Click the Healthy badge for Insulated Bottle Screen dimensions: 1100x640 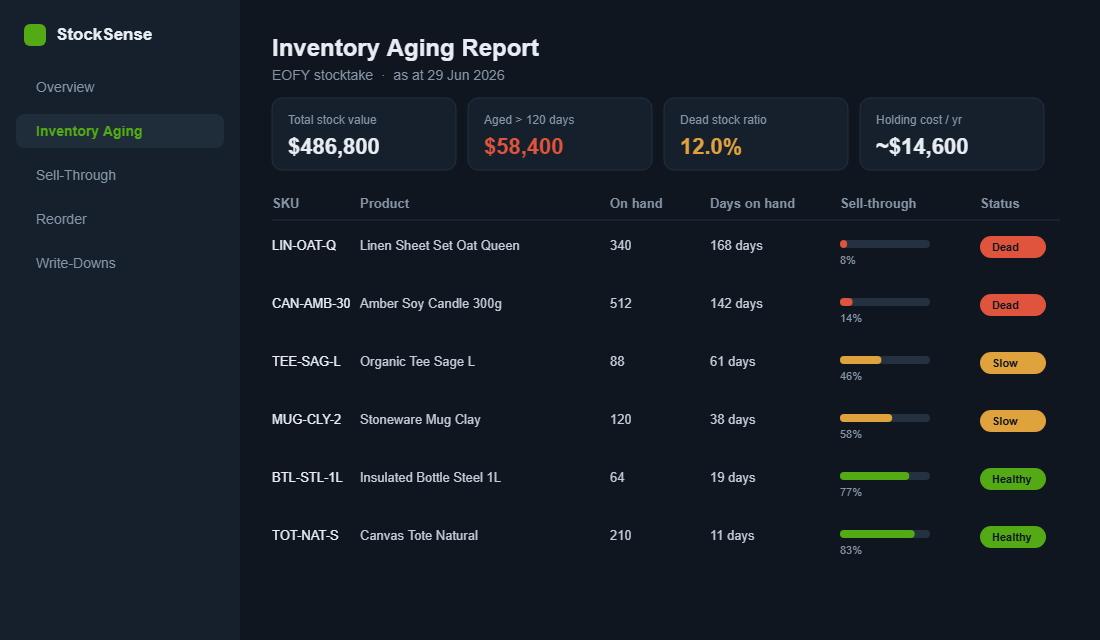tap(1012, 479)
